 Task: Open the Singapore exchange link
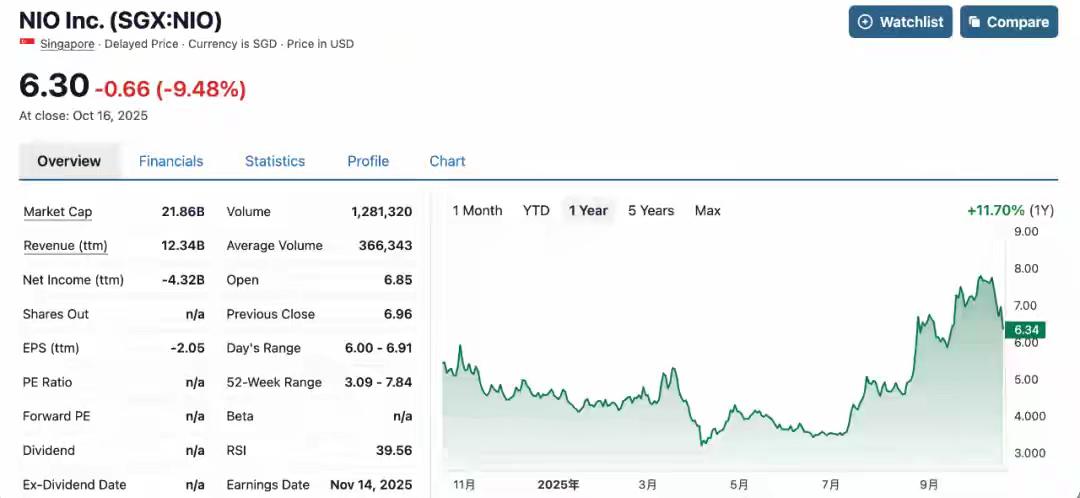coord(67,44)
